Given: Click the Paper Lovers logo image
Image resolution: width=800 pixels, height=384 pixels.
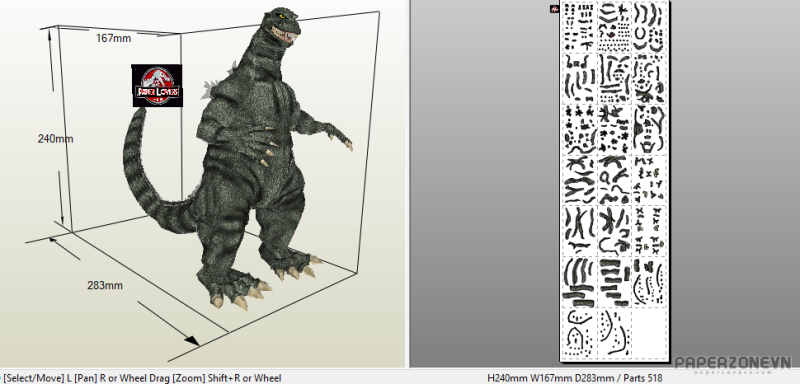Looking at the screenshot, I should click(157, 85).
